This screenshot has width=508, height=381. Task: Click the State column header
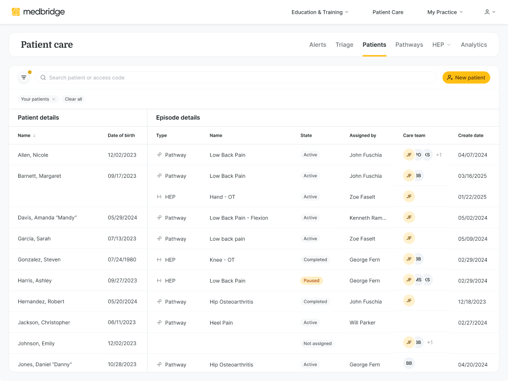pos(306,135)
